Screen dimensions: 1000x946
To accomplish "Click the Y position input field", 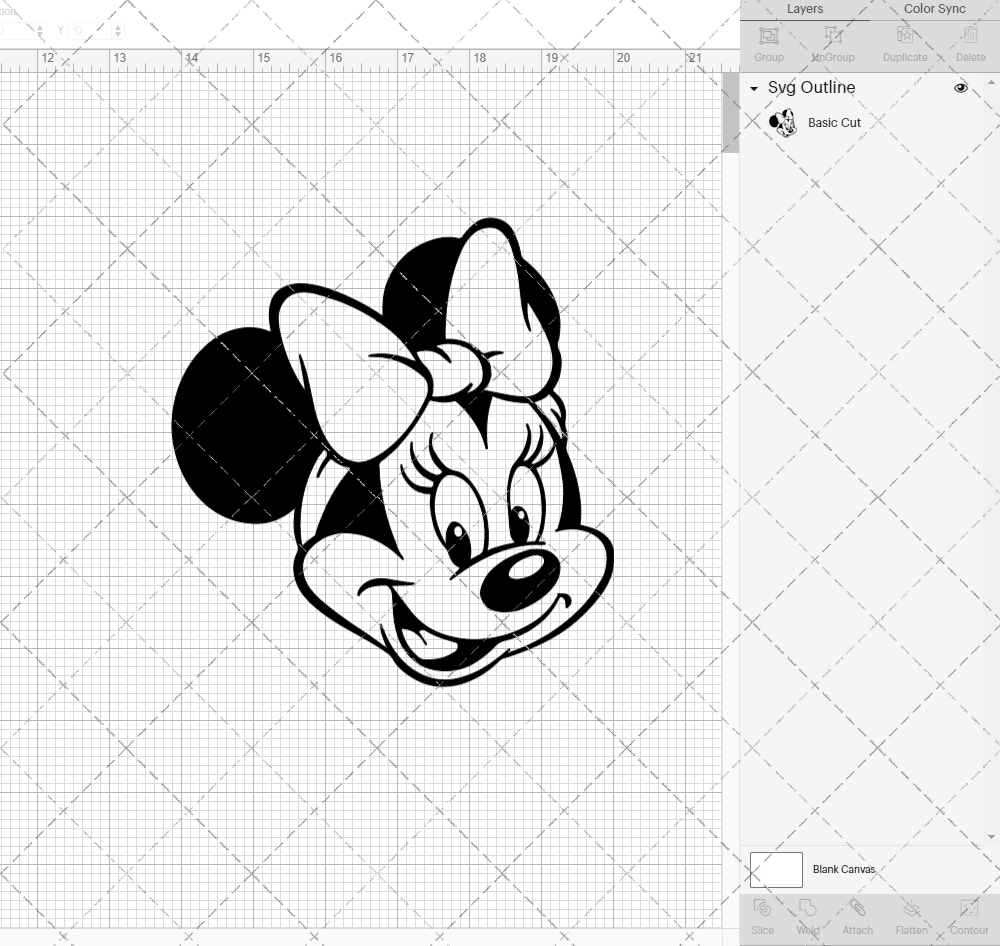I will pyautogui.click(x=91, y=30).
